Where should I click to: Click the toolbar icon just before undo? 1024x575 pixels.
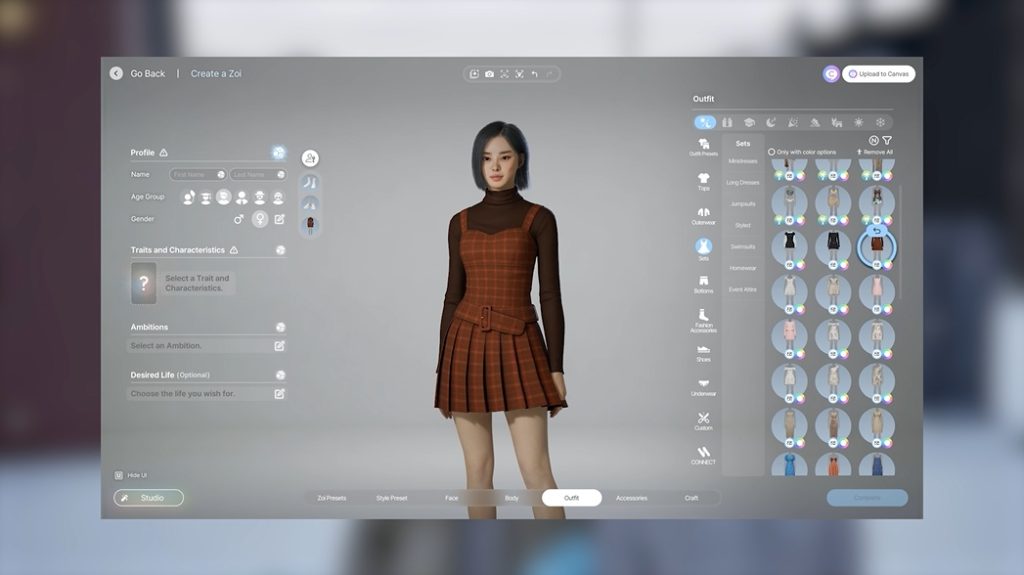tap(520, 74)
